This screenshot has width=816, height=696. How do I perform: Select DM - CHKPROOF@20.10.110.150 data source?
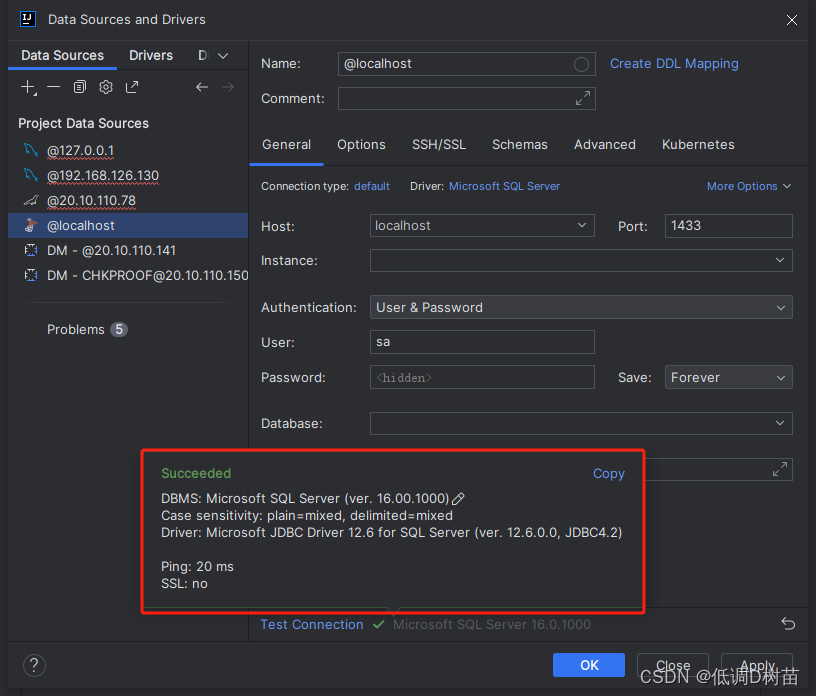pos(128,275)
